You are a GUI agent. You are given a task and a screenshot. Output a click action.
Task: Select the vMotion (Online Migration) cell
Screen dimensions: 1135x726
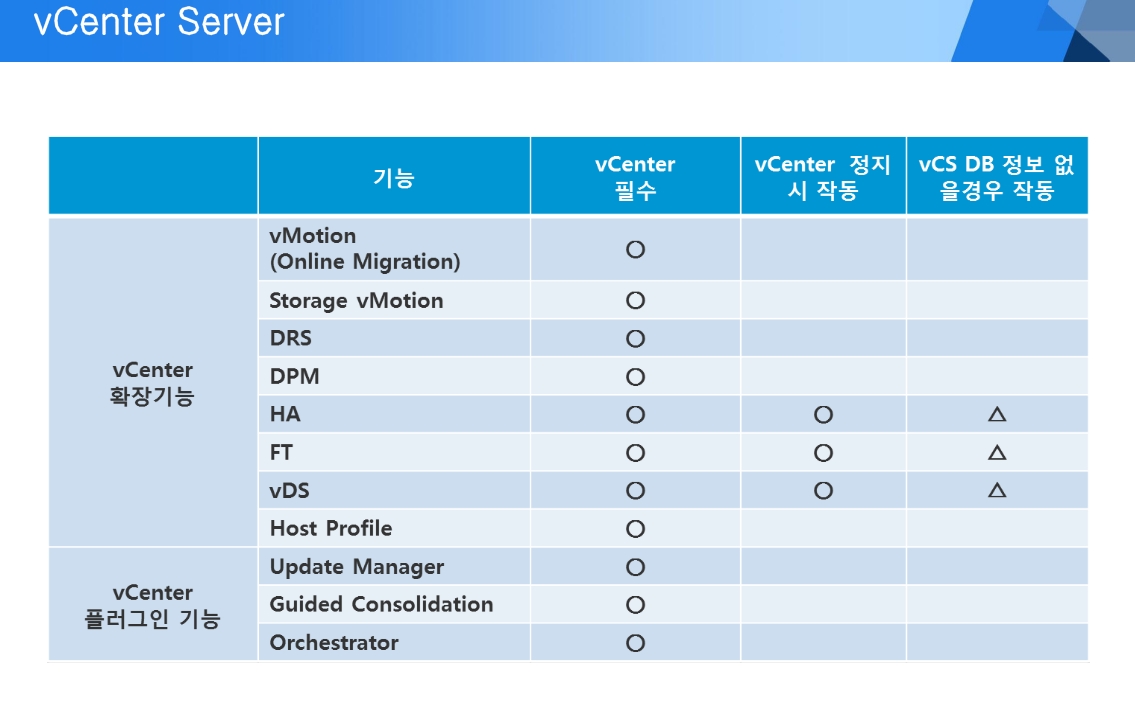pos(394,249)
